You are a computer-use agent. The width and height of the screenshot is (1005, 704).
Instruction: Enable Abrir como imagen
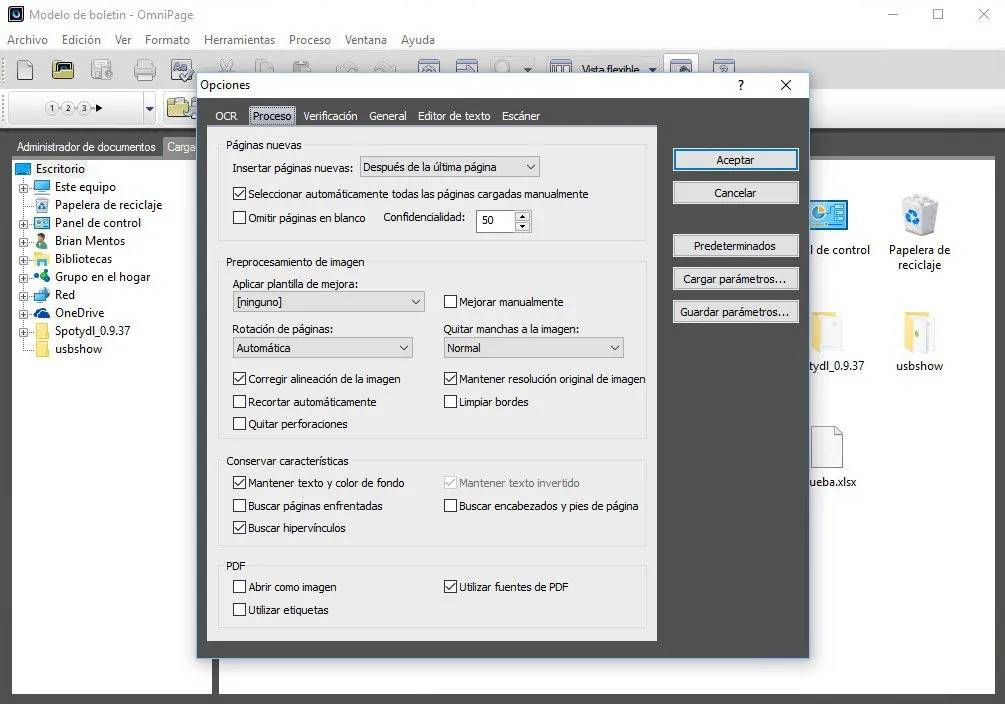240,587
